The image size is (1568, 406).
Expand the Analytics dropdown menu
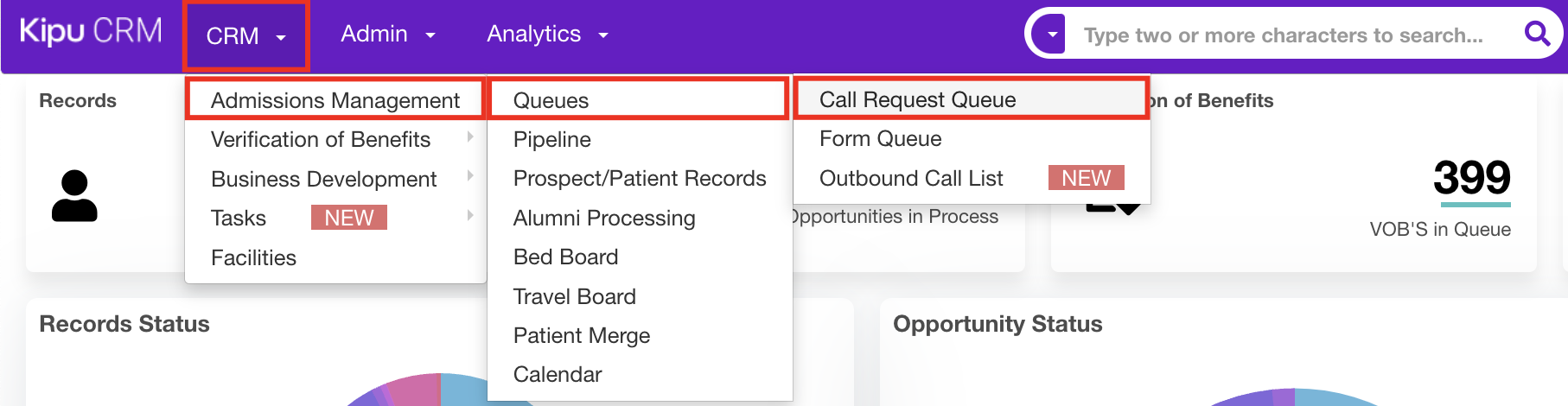coord(547,35)
